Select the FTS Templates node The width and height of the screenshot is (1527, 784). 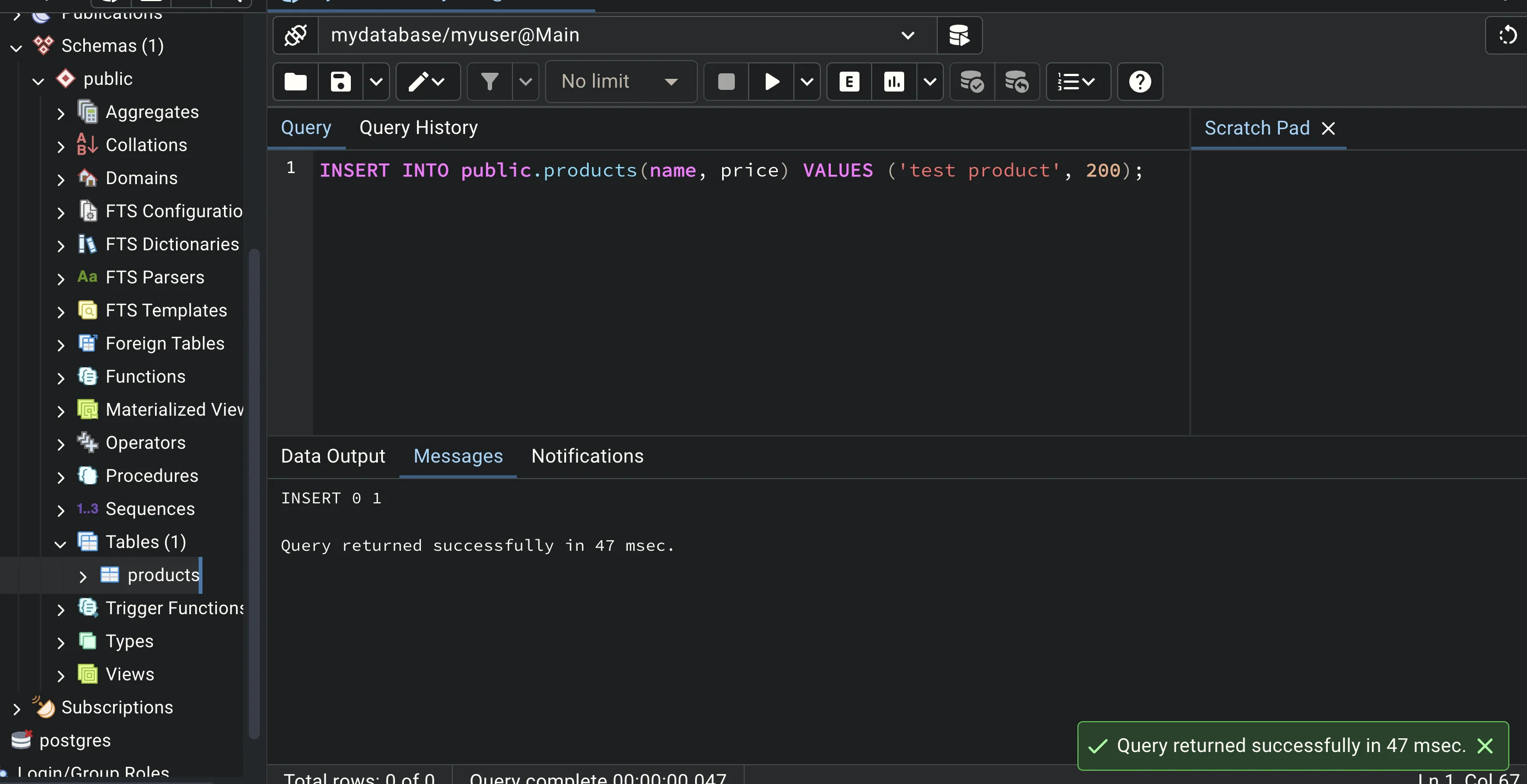[x=166, y=310]
